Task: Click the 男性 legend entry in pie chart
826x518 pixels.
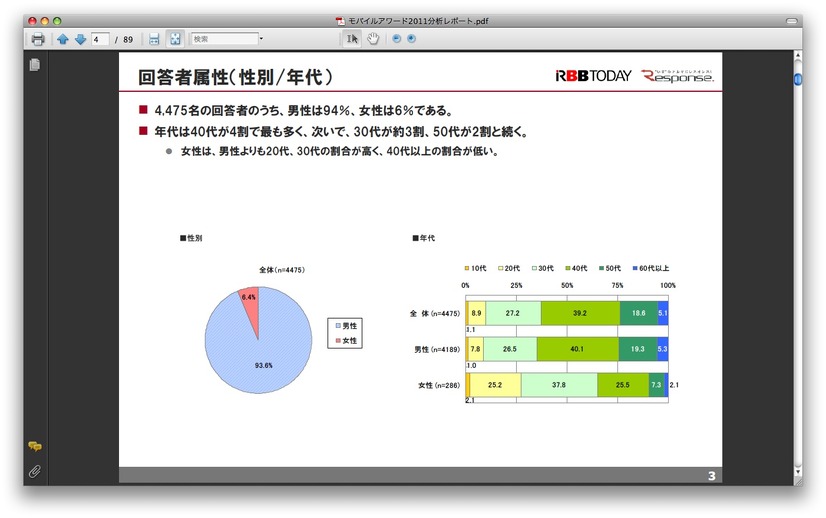Action: pos(346,326)
